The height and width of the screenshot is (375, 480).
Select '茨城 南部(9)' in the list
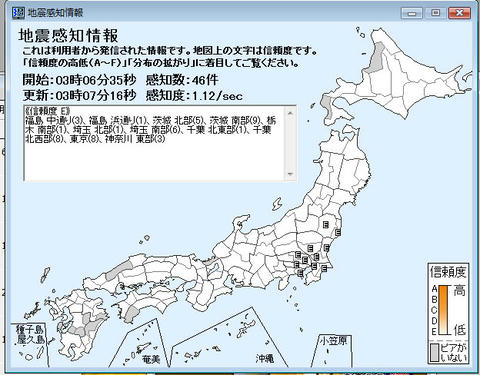[x=236, y=120]
